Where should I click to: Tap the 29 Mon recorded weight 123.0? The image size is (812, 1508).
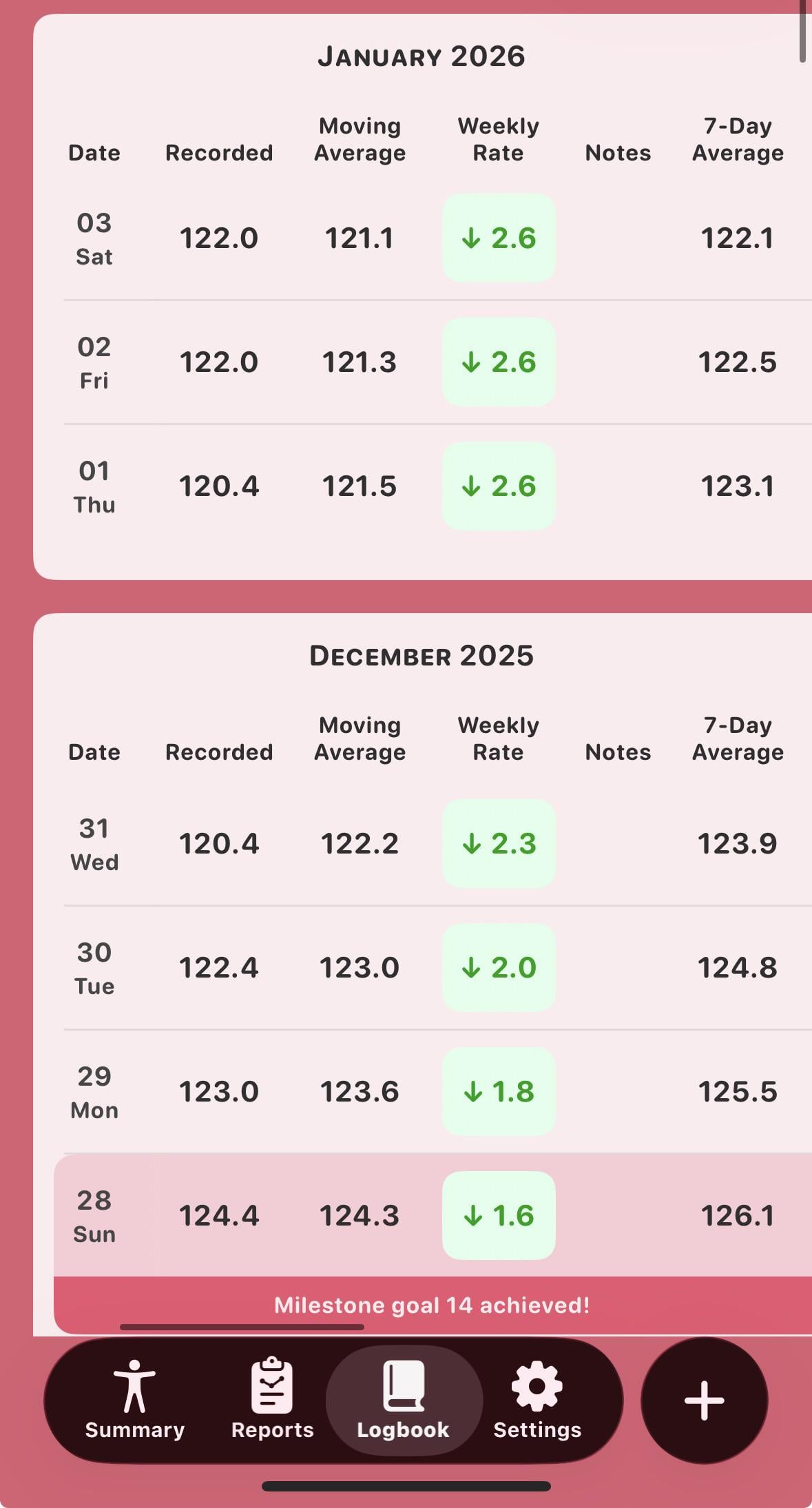pyautogui.click(x=219, y=1091)
